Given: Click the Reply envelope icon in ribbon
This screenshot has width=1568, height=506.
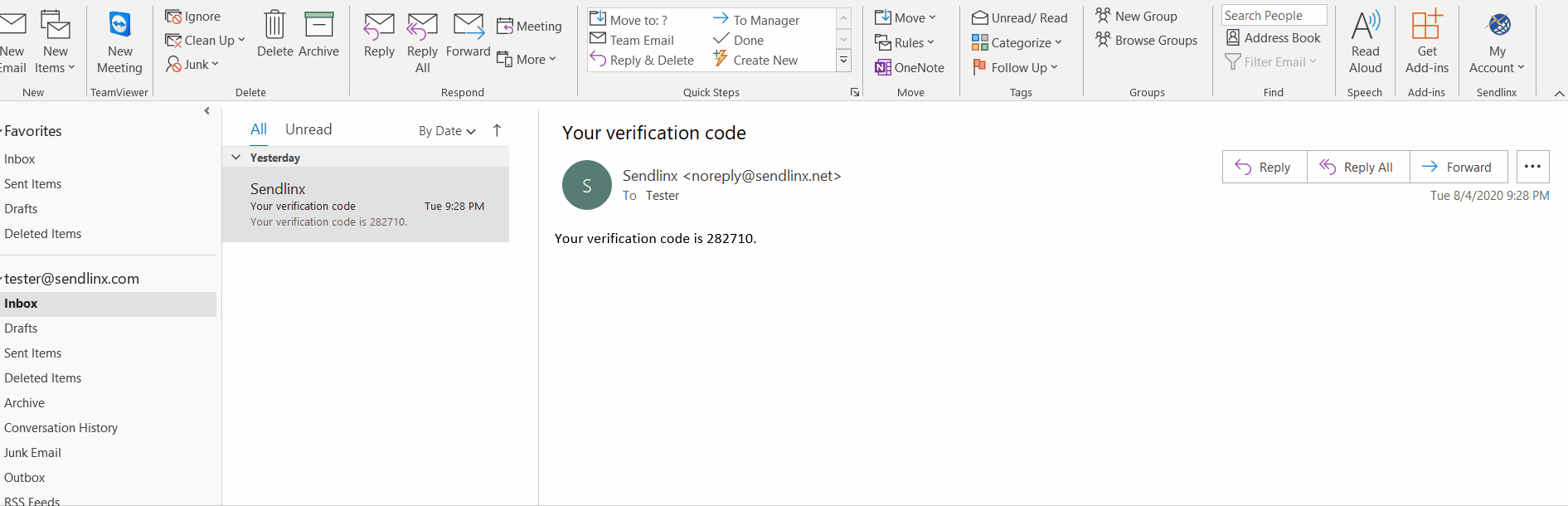Looking at the screenshot, I should pos(379,26).
